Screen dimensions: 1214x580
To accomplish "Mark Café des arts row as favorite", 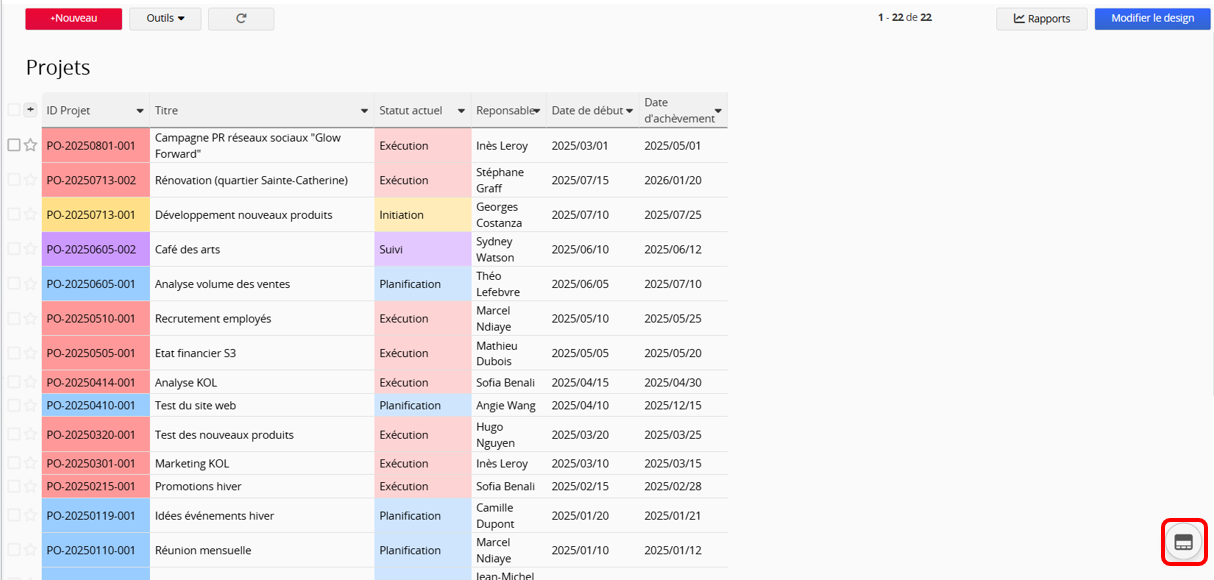I will [30, 249].
